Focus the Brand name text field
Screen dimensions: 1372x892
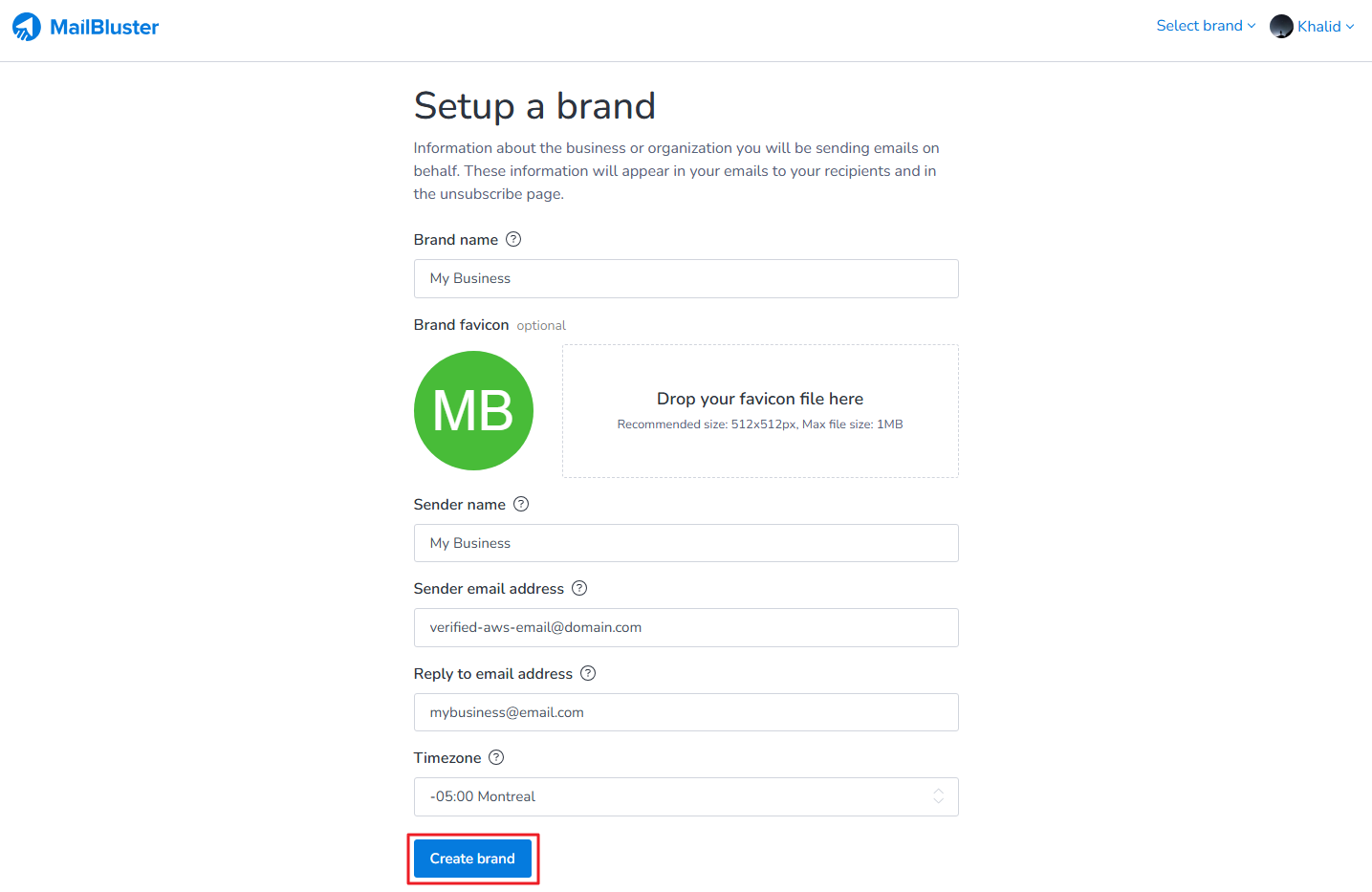(686, 278)
